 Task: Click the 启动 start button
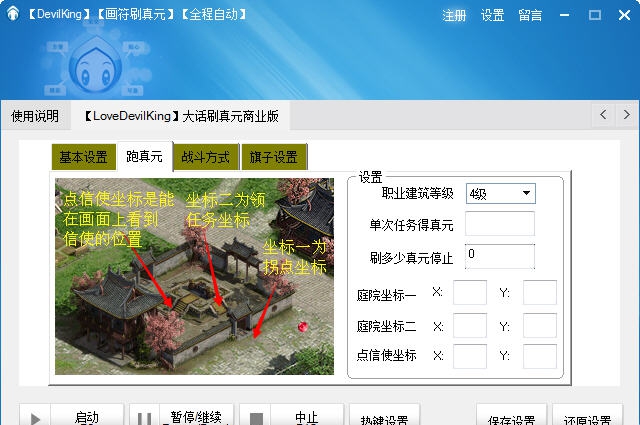pyautogui.click(x=87, y=416)
